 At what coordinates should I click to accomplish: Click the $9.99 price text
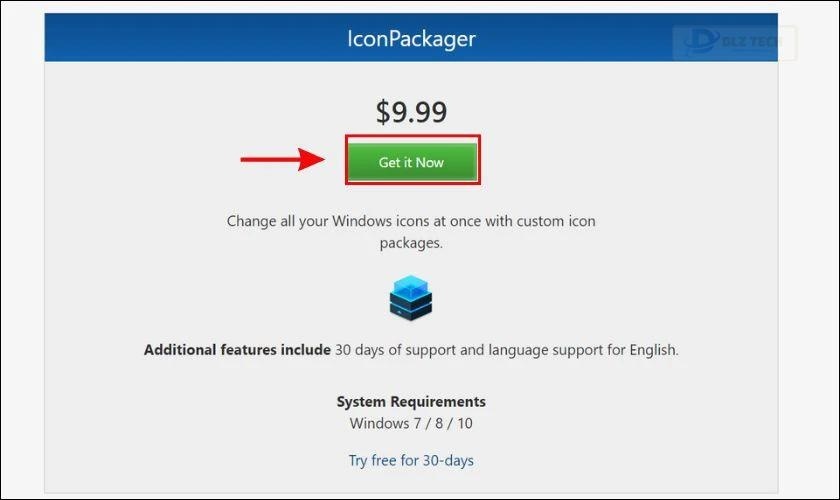coord(411,111)
